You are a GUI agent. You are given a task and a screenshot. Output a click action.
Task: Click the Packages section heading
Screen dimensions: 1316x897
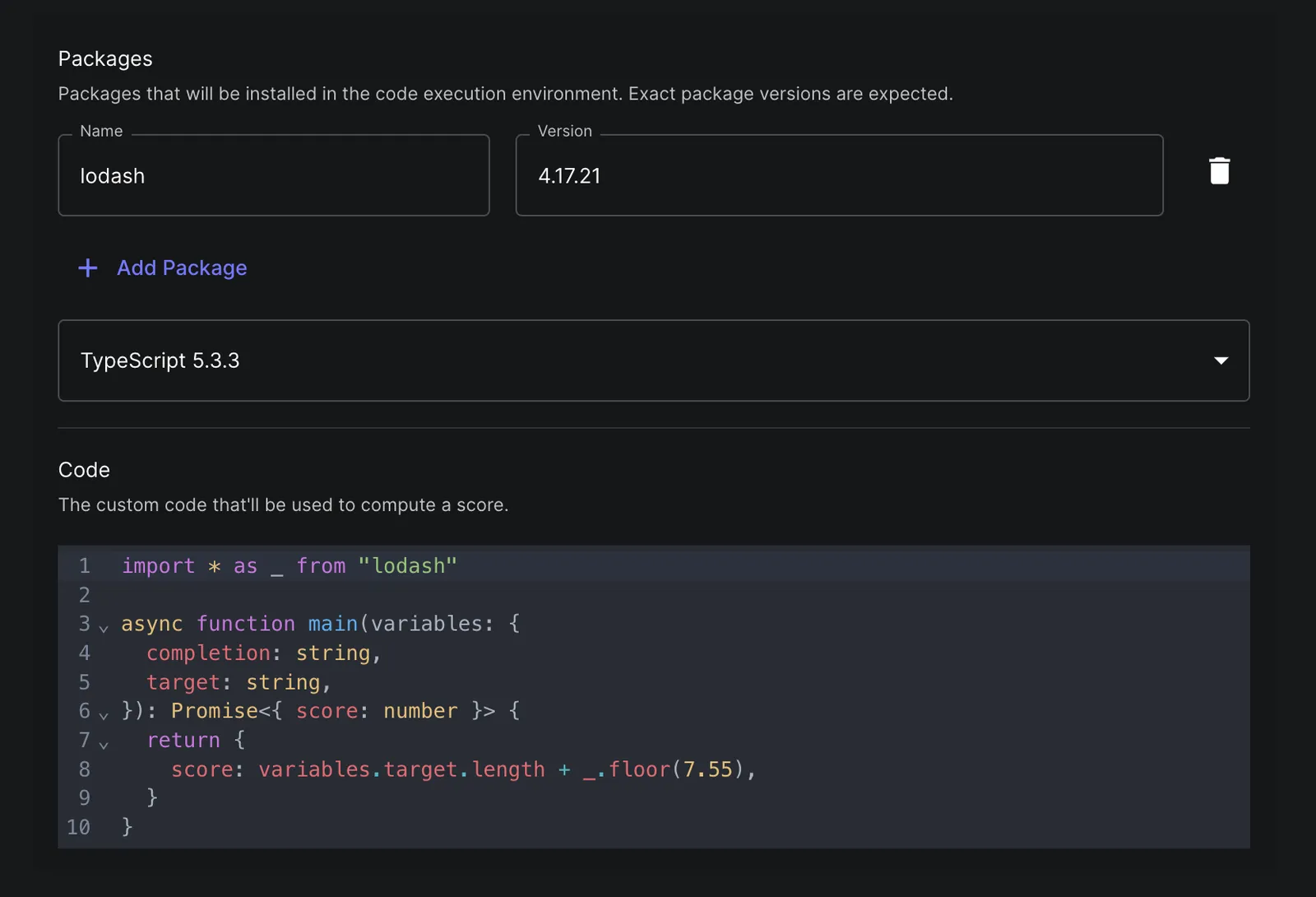105,59
